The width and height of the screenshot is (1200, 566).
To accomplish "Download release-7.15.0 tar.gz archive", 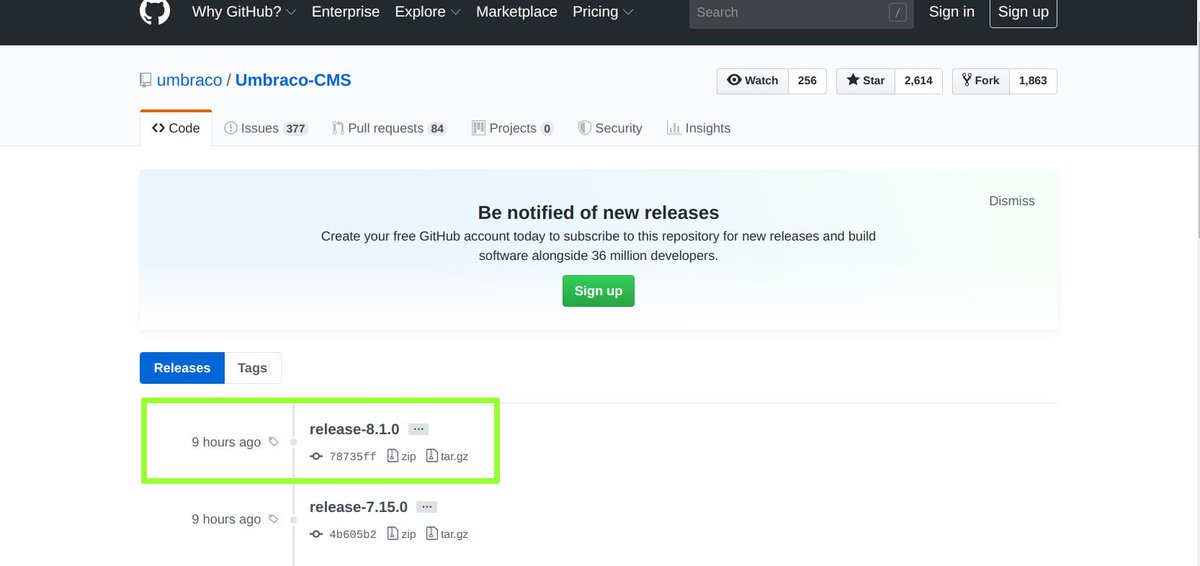I will point(447,534).
